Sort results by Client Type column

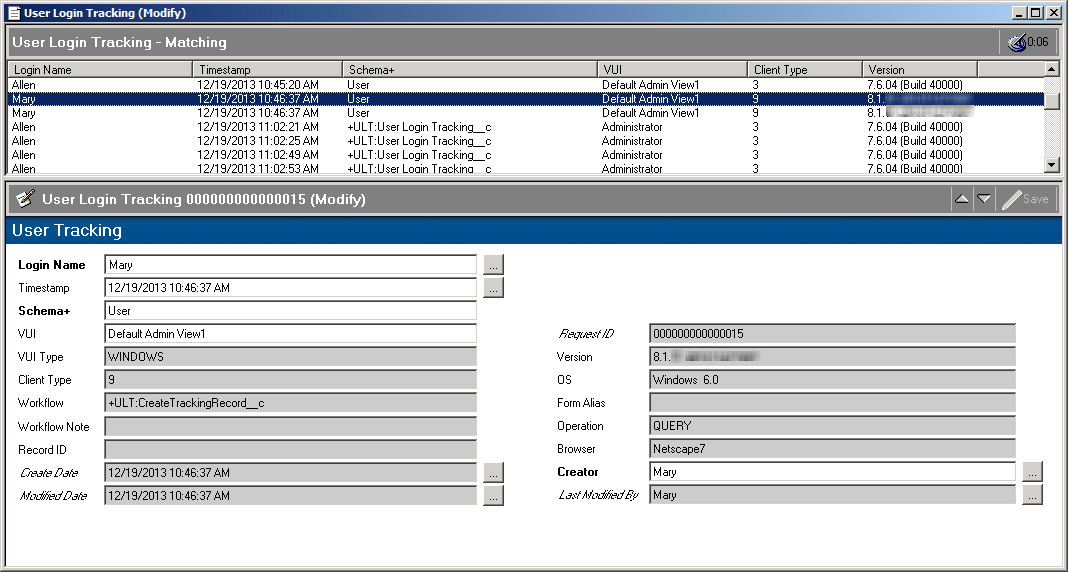[805, 69]
